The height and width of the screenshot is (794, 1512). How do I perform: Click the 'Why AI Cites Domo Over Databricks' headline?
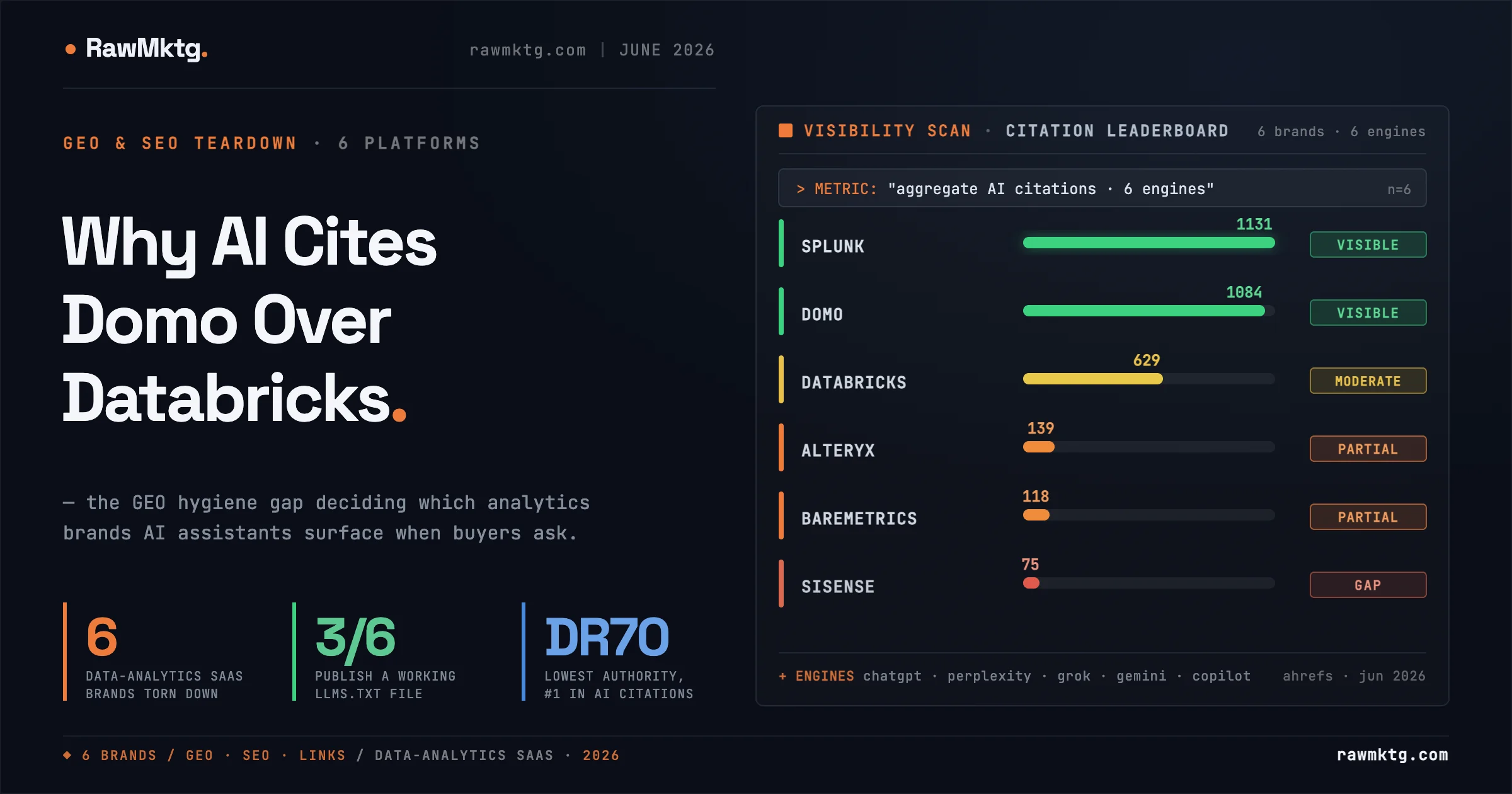click(x=249, y=319)
